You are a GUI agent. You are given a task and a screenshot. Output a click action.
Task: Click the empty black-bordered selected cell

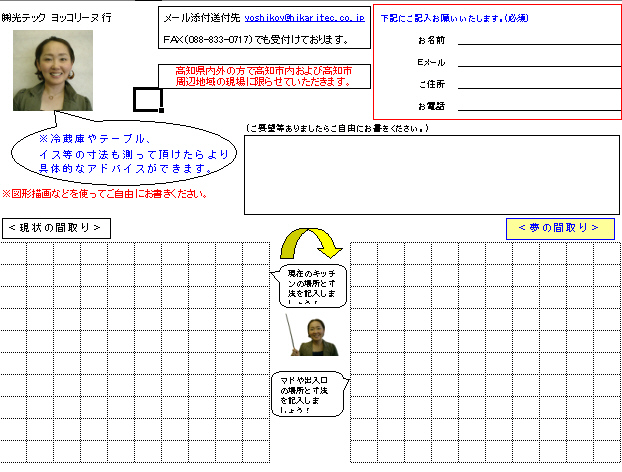click(x=147, y=98)
